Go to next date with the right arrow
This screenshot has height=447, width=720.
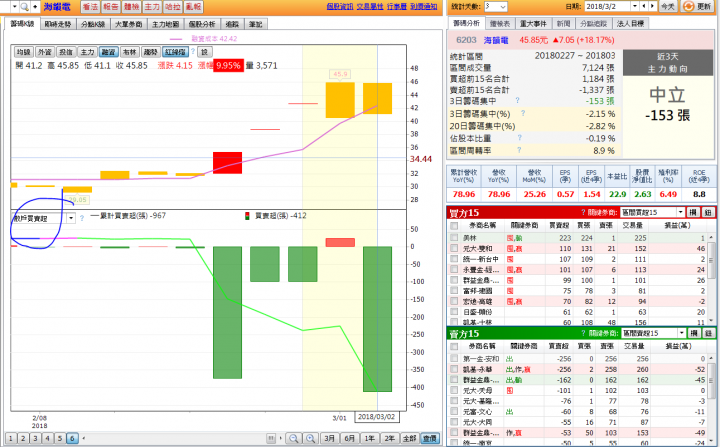coord(652,6)
